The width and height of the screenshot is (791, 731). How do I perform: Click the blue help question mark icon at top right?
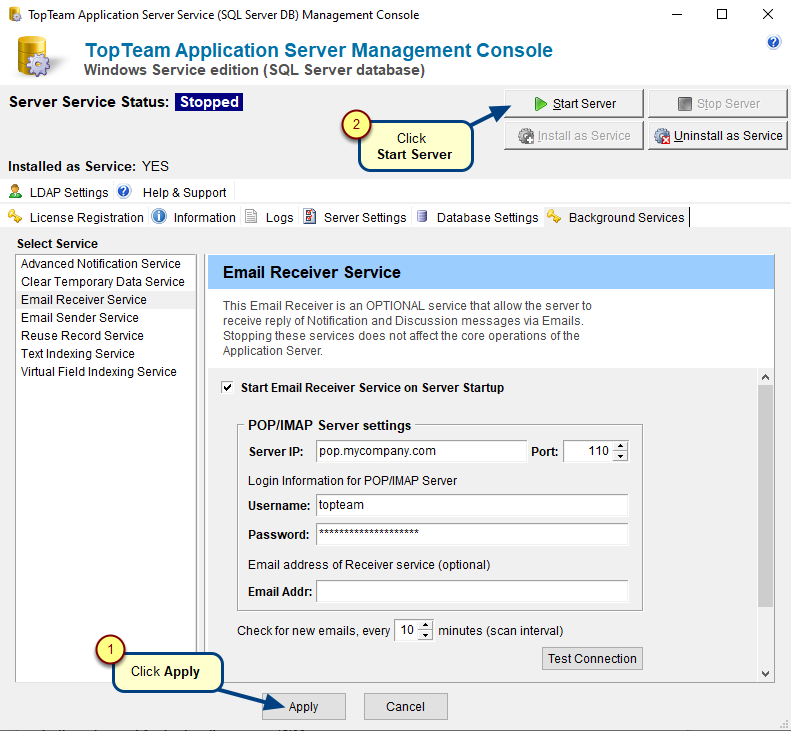[773, 42]
